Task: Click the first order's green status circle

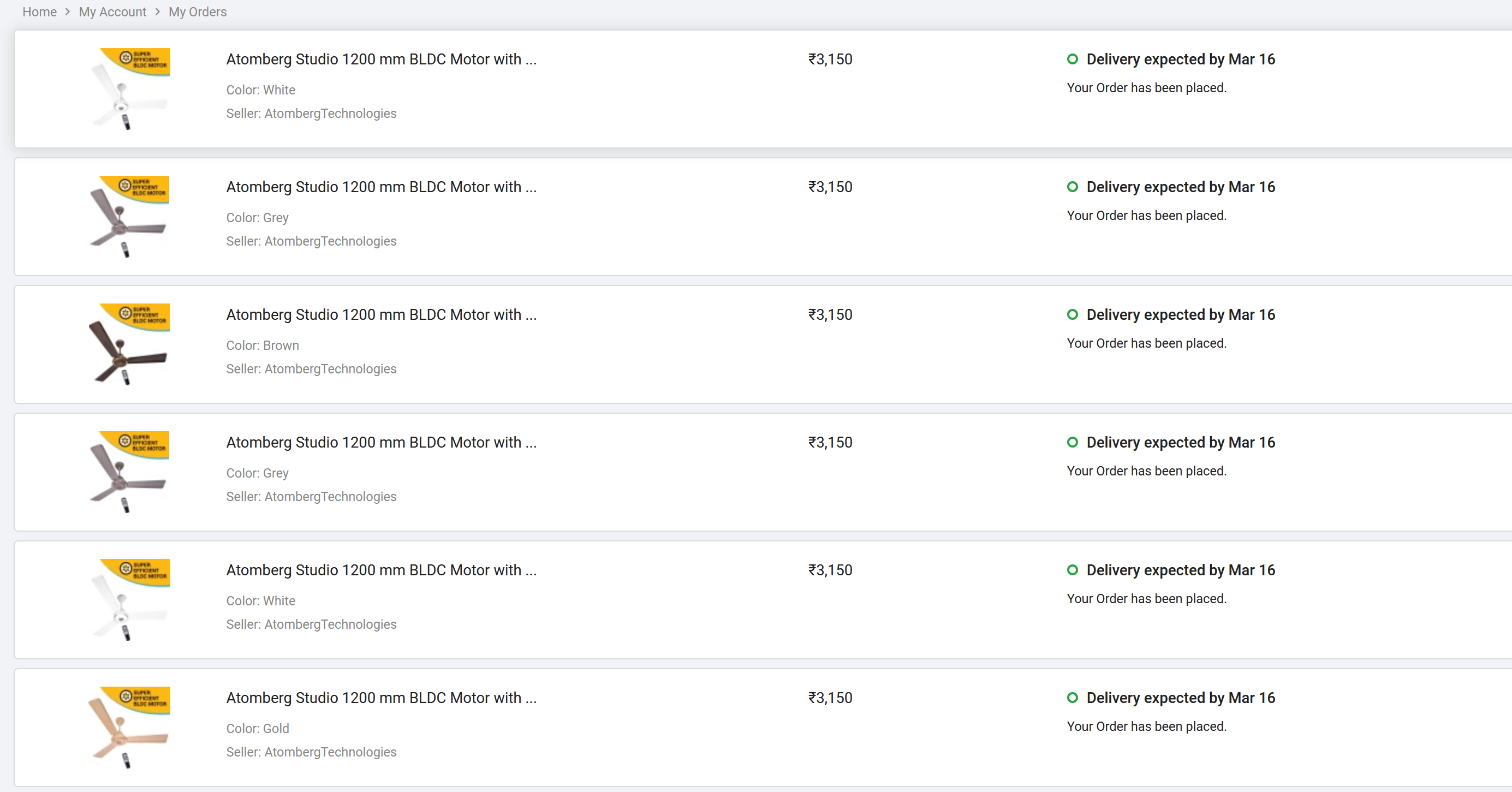Action: pos(1073,59)
